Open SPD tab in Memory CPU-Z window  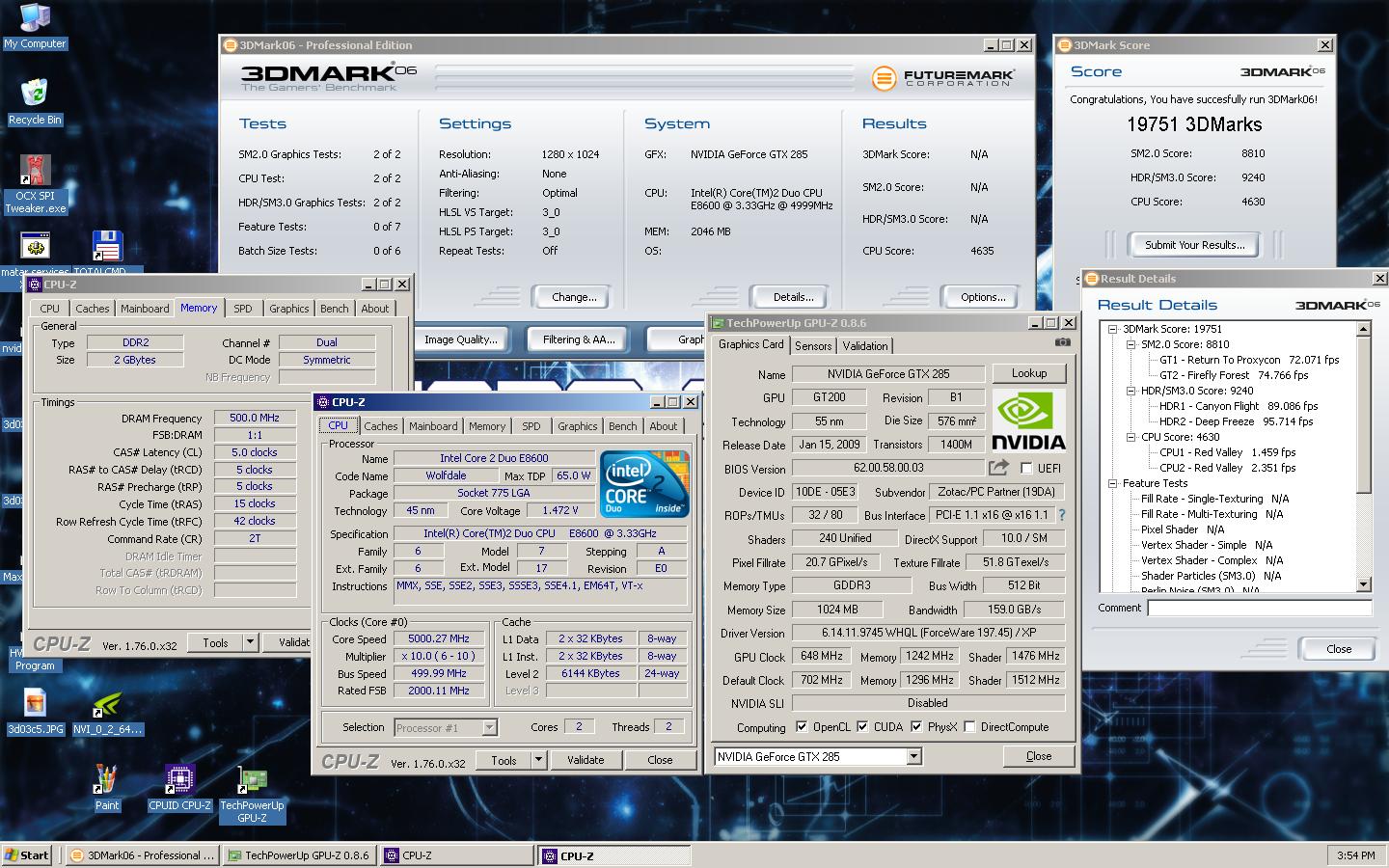point(242,309)
